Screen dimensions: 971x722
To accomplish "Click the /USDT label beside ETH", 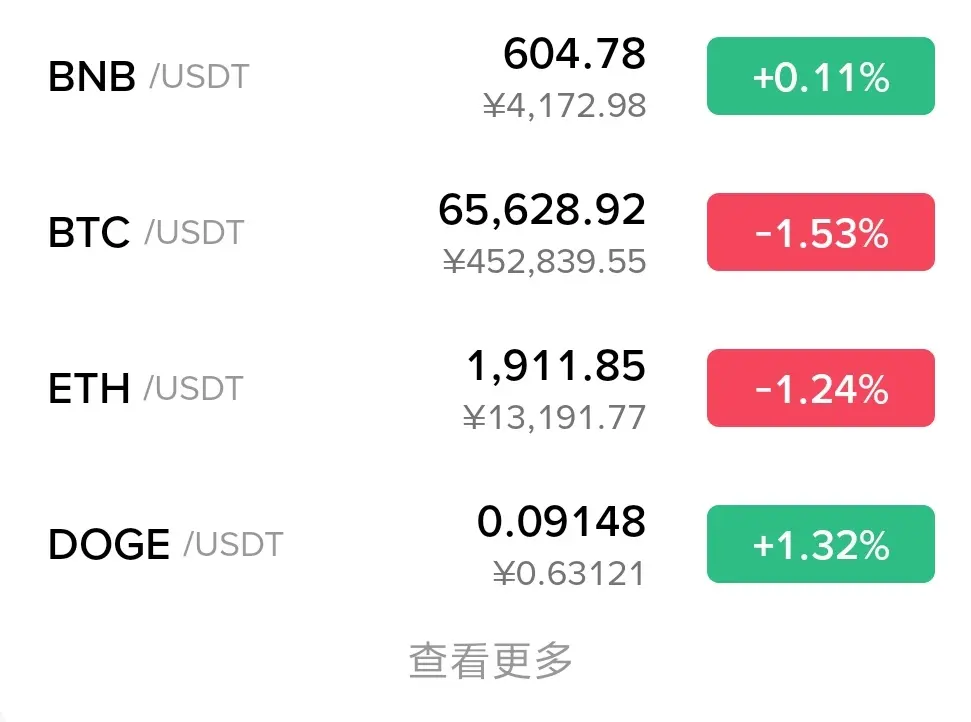I will [x=193, y=389].
